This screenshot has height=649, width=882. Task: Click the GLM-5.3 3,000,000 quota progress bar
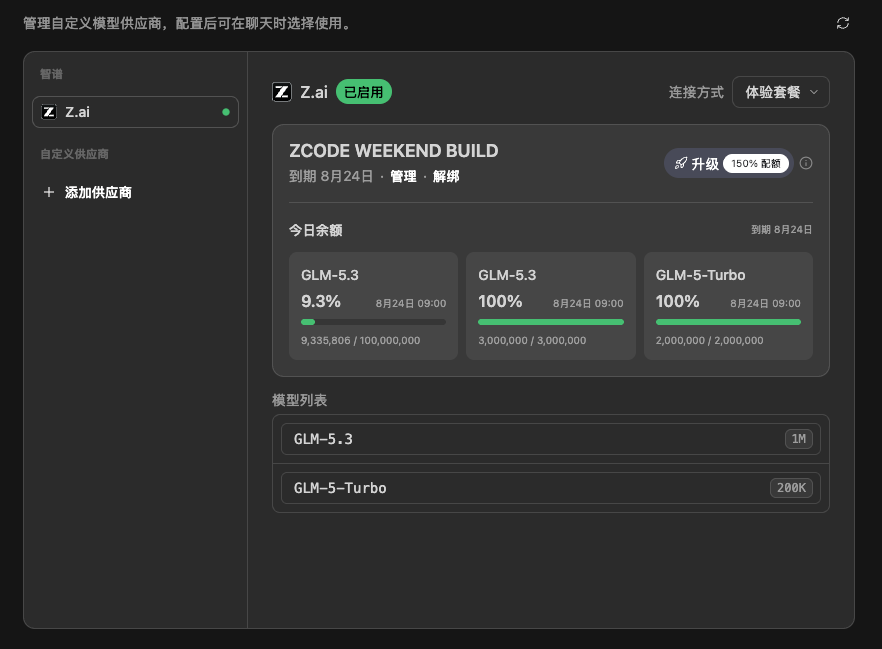point(551,322)
